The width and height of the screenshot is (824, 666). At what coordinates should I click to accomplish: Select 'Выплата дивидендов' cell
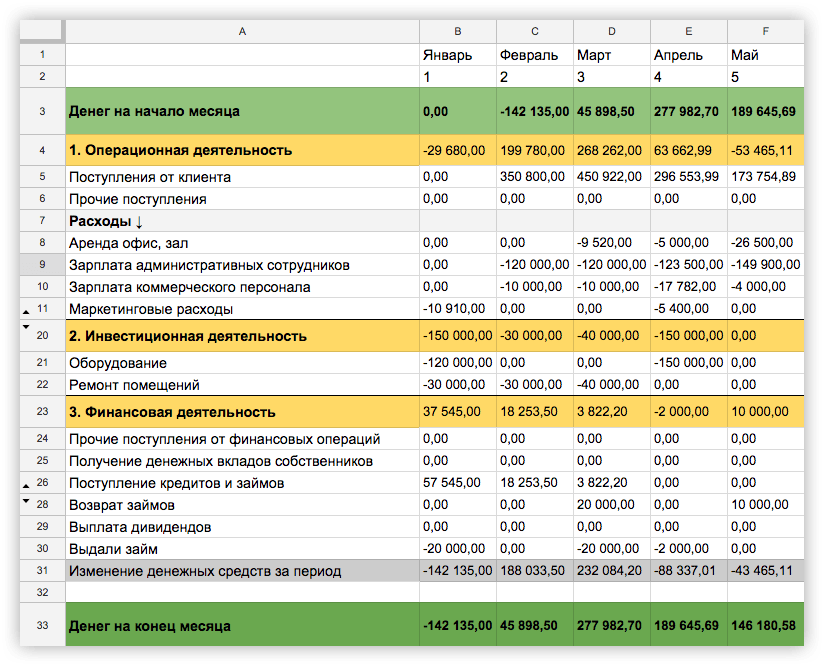click(x=242, y=527)
